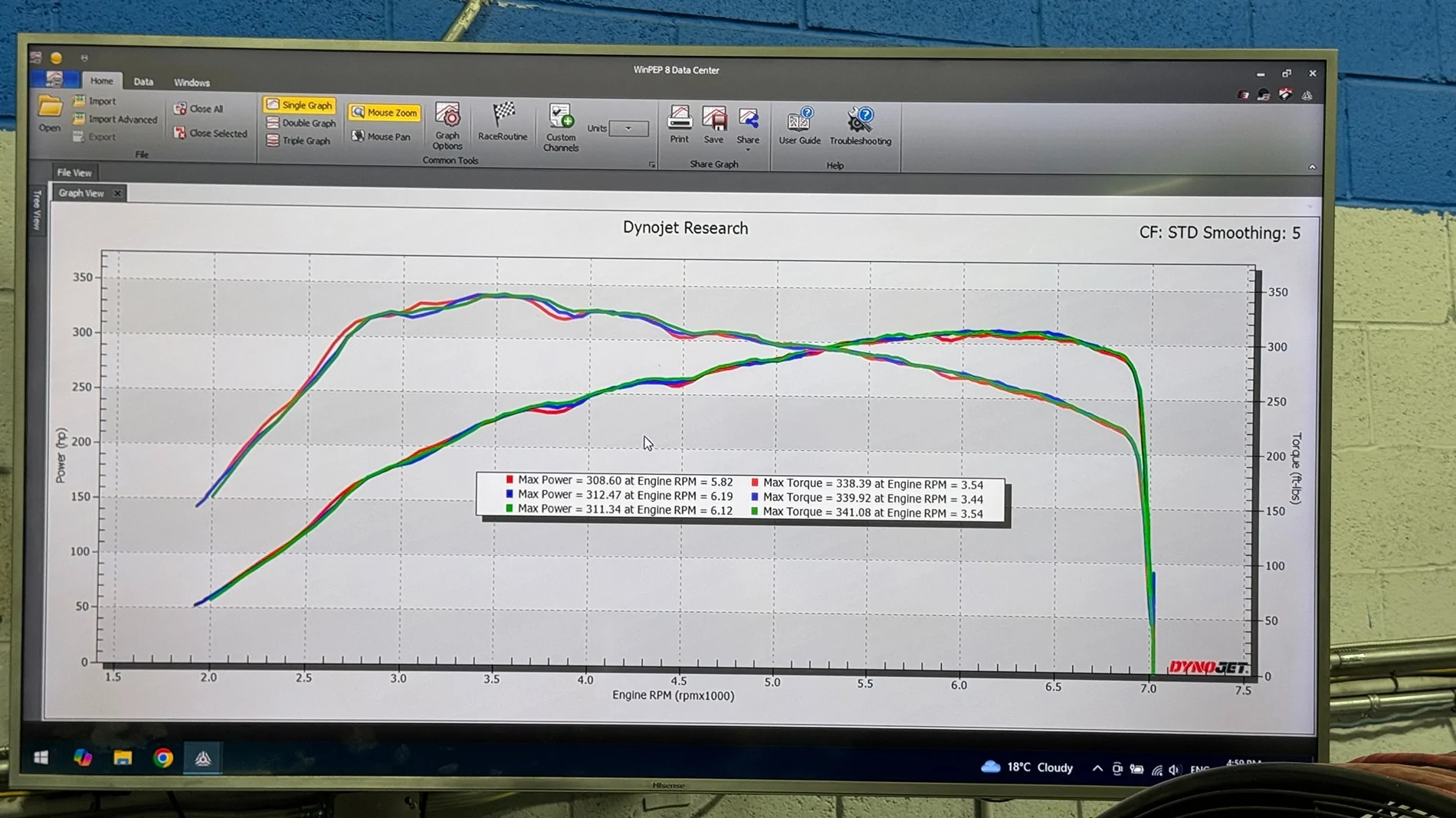Image resolution: width=1456 pixels, height=818 pixels.
Task: Open the document tab list dropdown arrow
Action: pyautogui.click(x=1310, y=206)
